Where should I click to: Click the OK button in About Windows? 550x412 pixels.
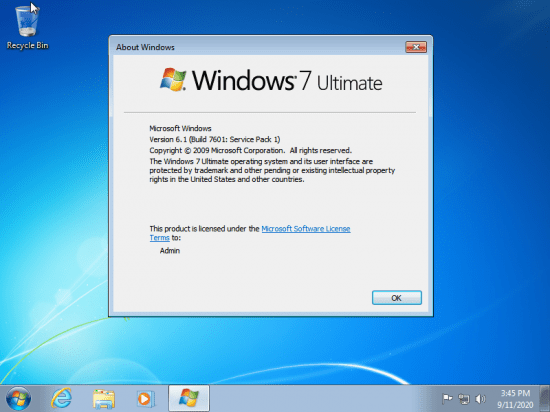click(x=397, y=298)
